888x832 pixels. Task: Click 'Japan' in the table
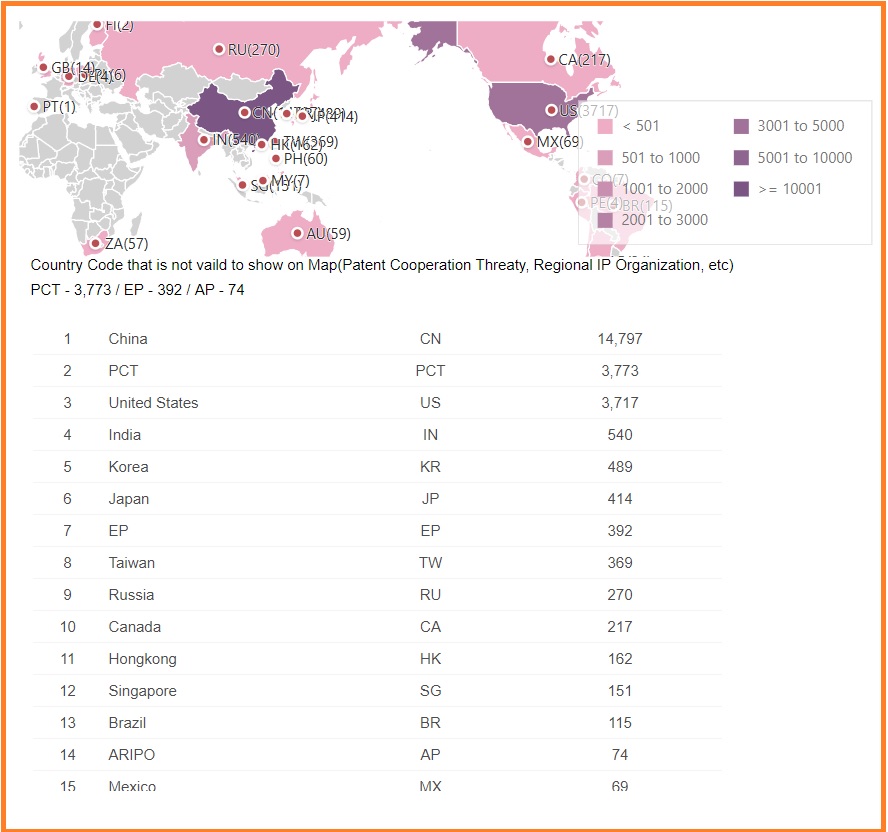click(129, 499)
